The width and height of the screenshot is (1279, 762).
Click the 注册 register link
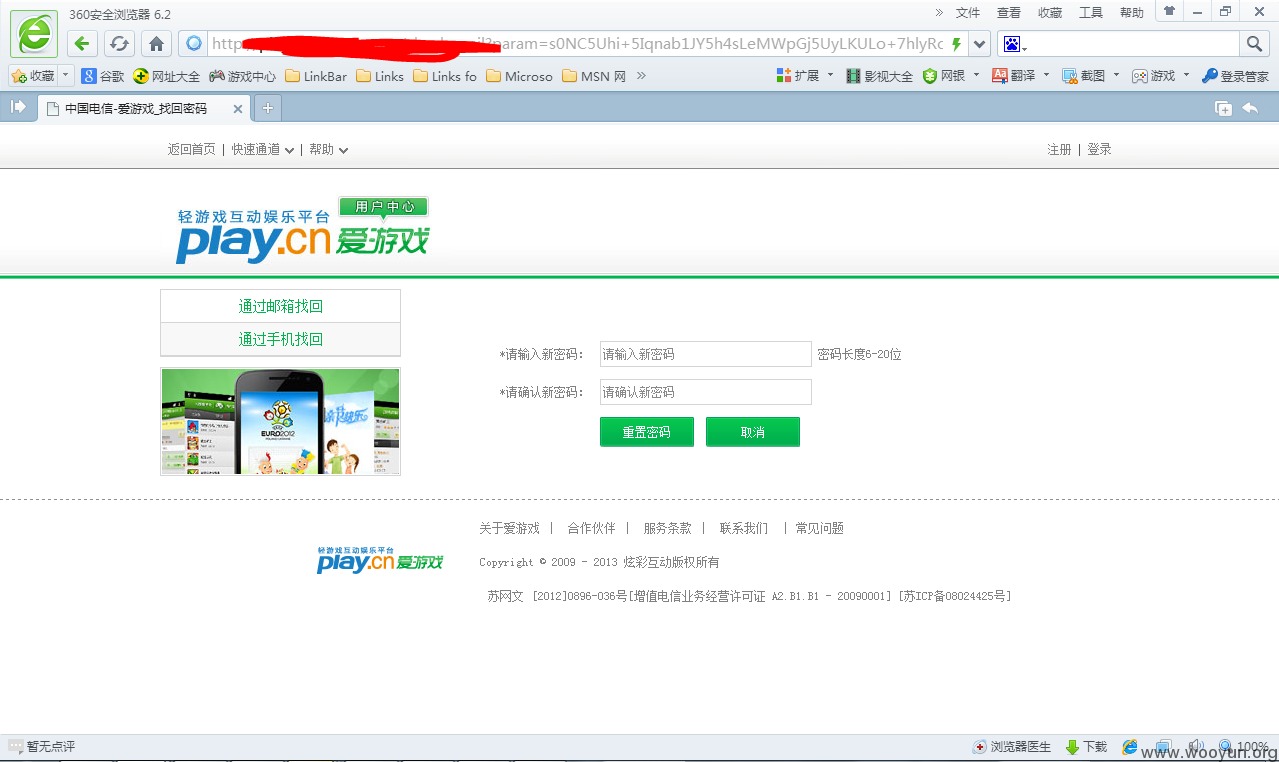1059,149
